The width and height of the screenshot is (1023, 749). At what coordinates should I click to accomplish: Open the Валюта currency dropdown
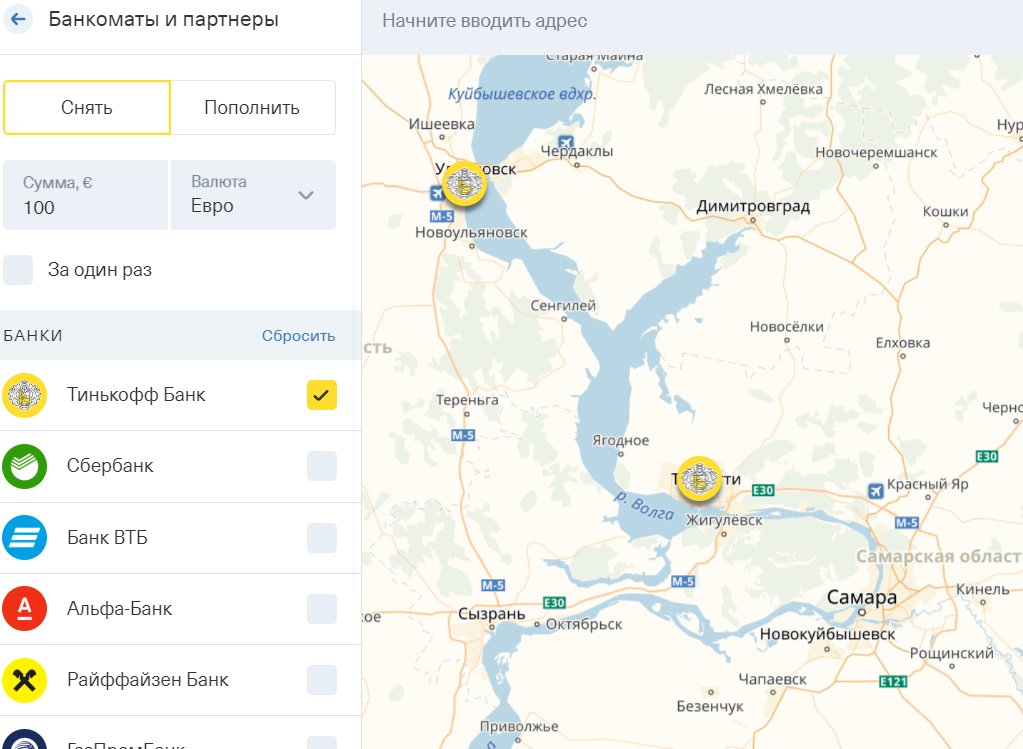coord(253,195)
